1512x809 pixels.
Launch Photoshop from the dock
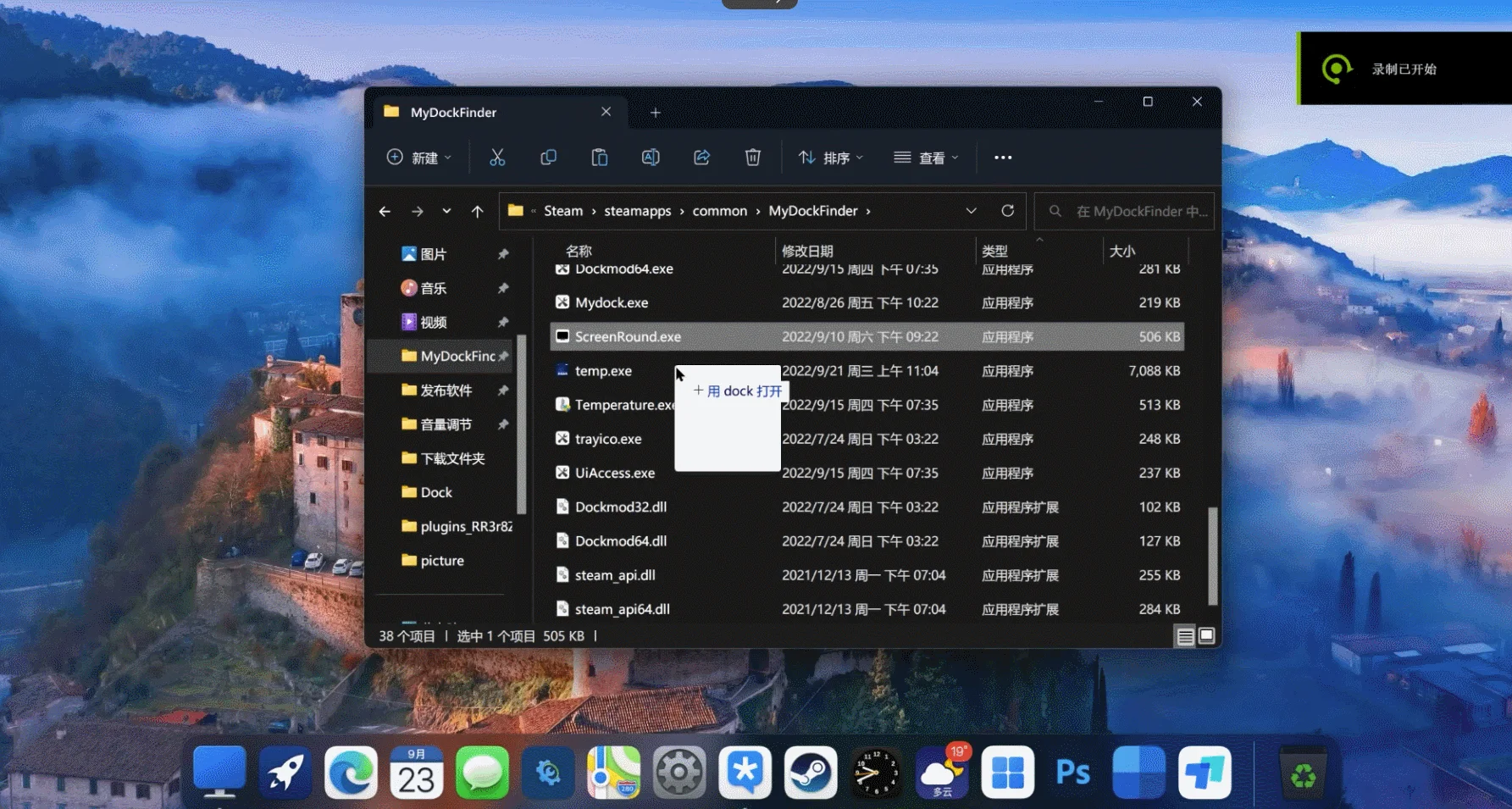(1072, 772)
